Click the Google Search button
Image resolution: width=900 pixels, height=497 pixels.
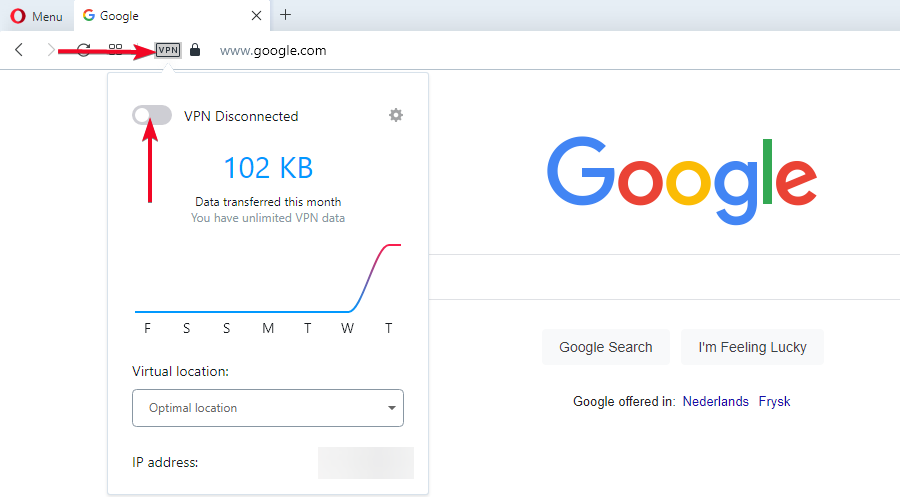coord(605,347)
